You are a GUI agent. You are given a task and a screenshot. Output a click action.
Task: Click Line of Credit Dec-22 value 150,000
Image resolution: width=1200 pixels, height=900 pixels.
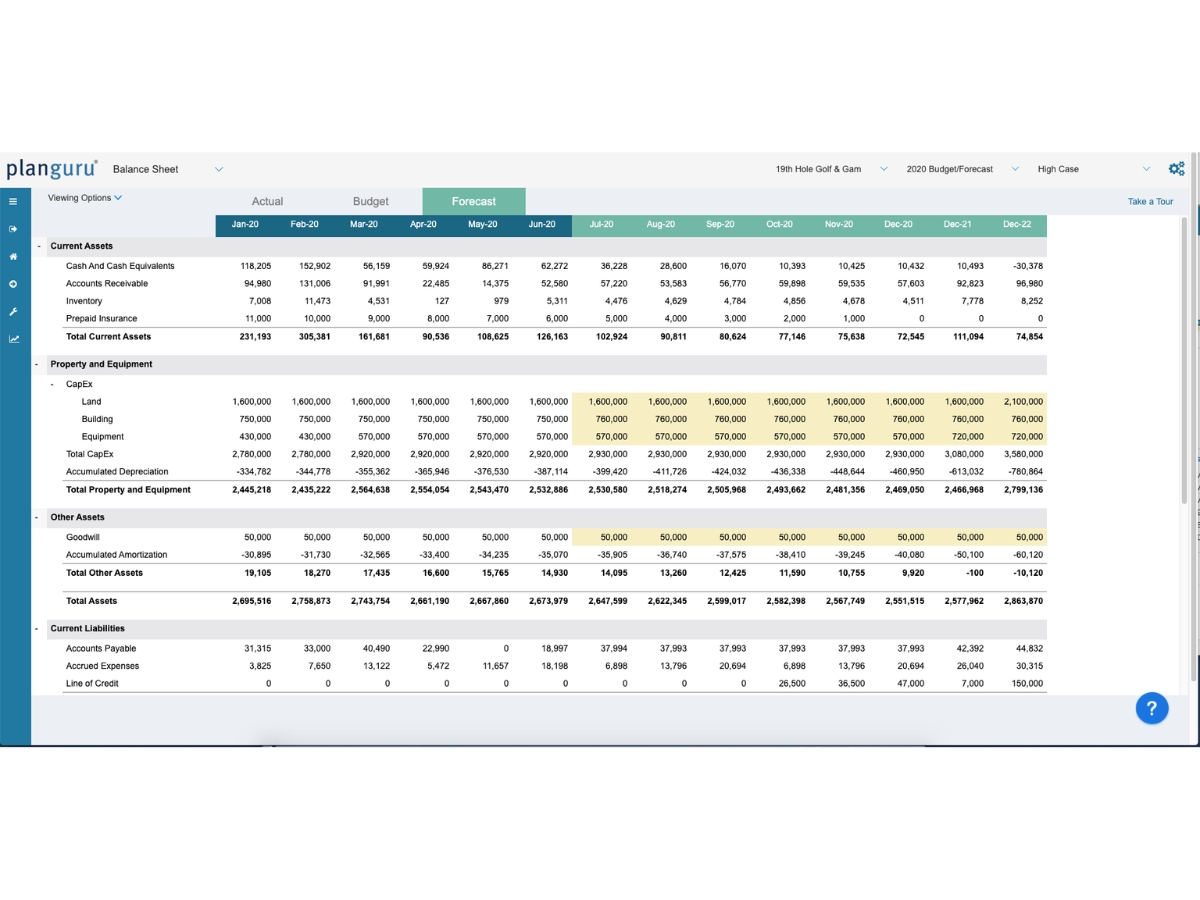(x=1027, y=684)
